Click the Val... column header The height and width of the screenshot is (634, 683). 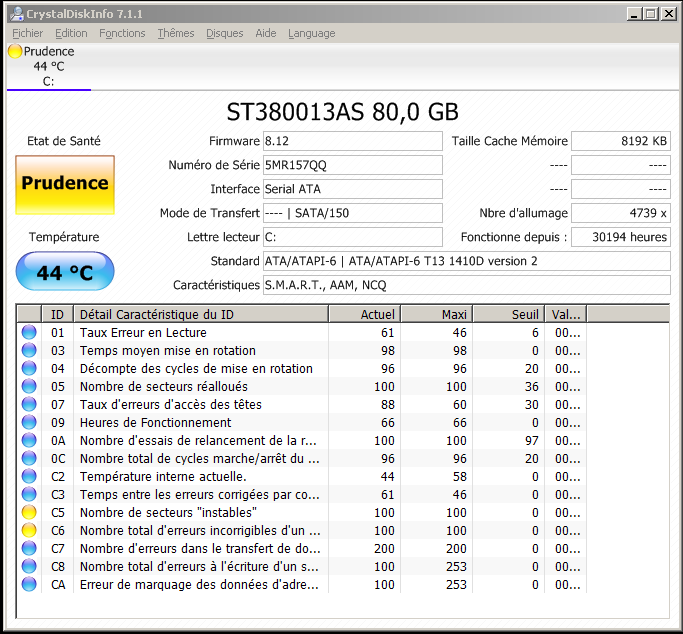(566, 314)
